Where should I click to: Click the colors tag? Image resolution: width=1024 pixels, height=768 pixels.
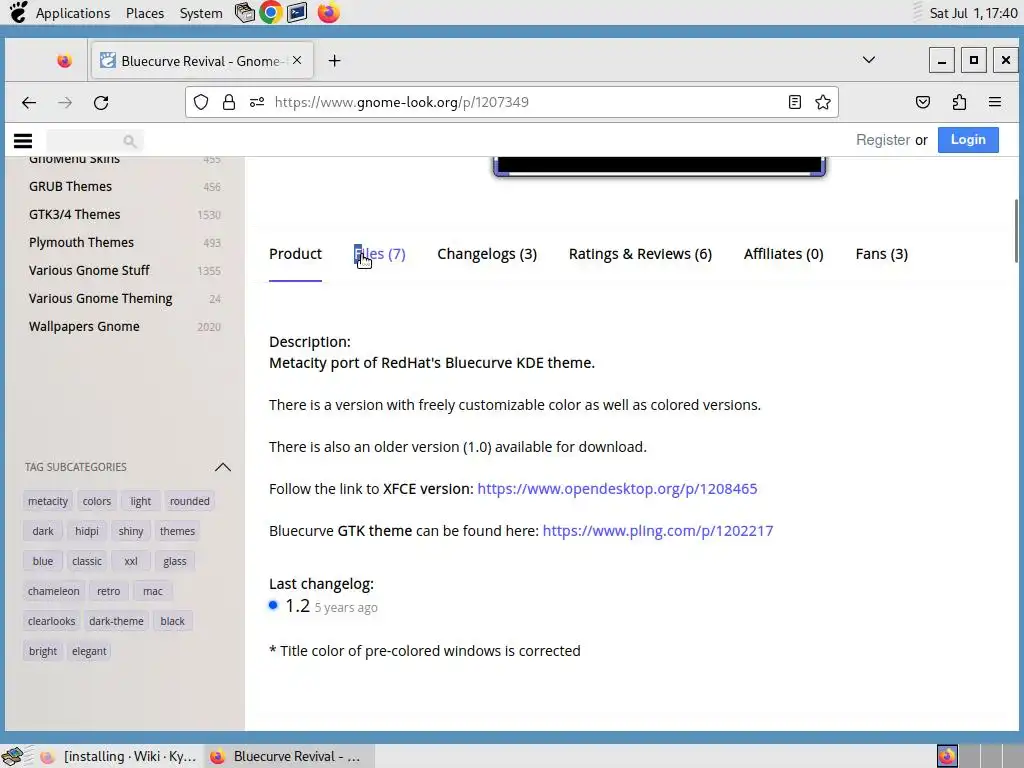(97, 501)
